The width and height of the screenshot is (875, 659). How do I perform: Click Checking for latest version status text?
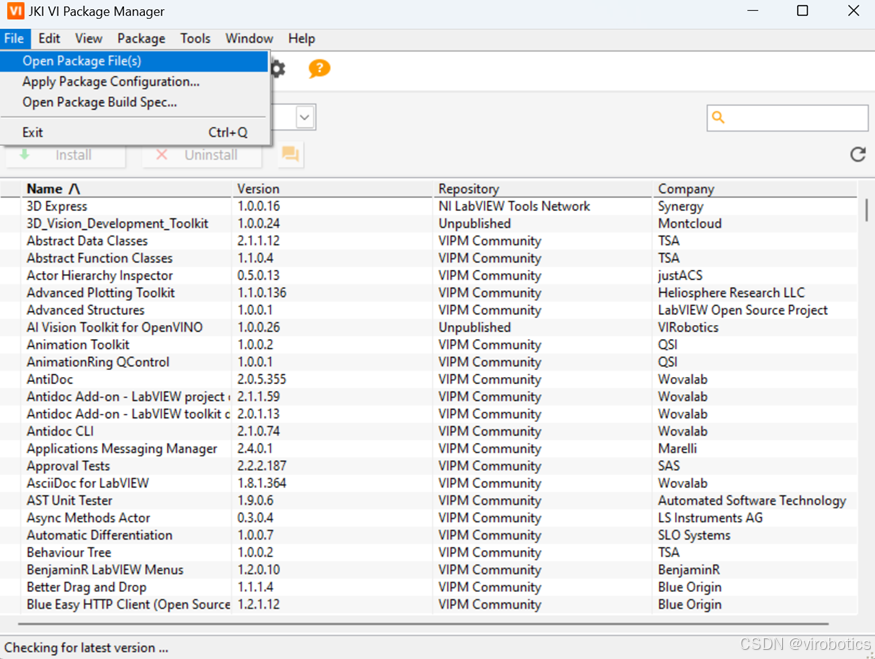click(x=86, y=648)
